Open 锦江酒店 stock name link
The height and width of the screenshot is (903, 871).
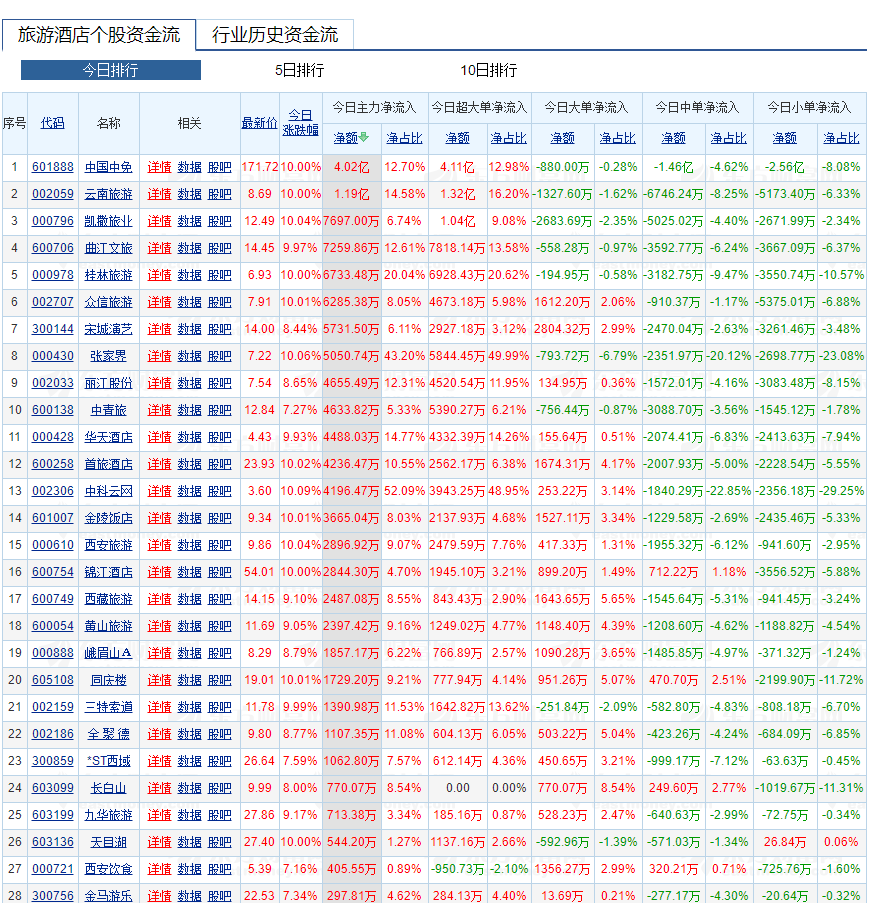(108, 572)
